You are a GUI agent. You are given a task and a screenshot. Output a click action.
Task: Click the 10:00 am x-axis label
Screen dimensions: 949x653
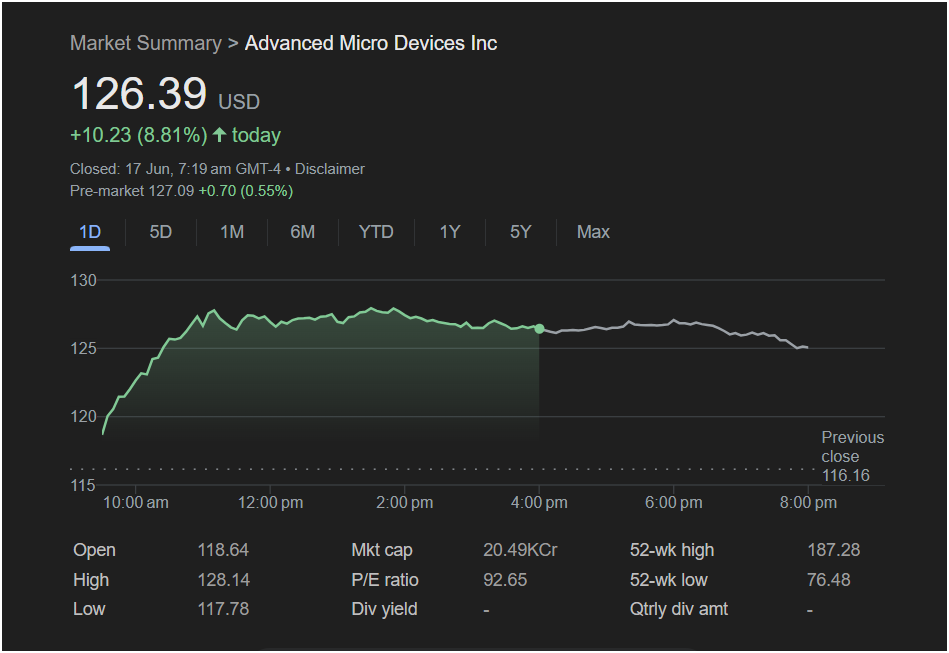click(136, 503)
